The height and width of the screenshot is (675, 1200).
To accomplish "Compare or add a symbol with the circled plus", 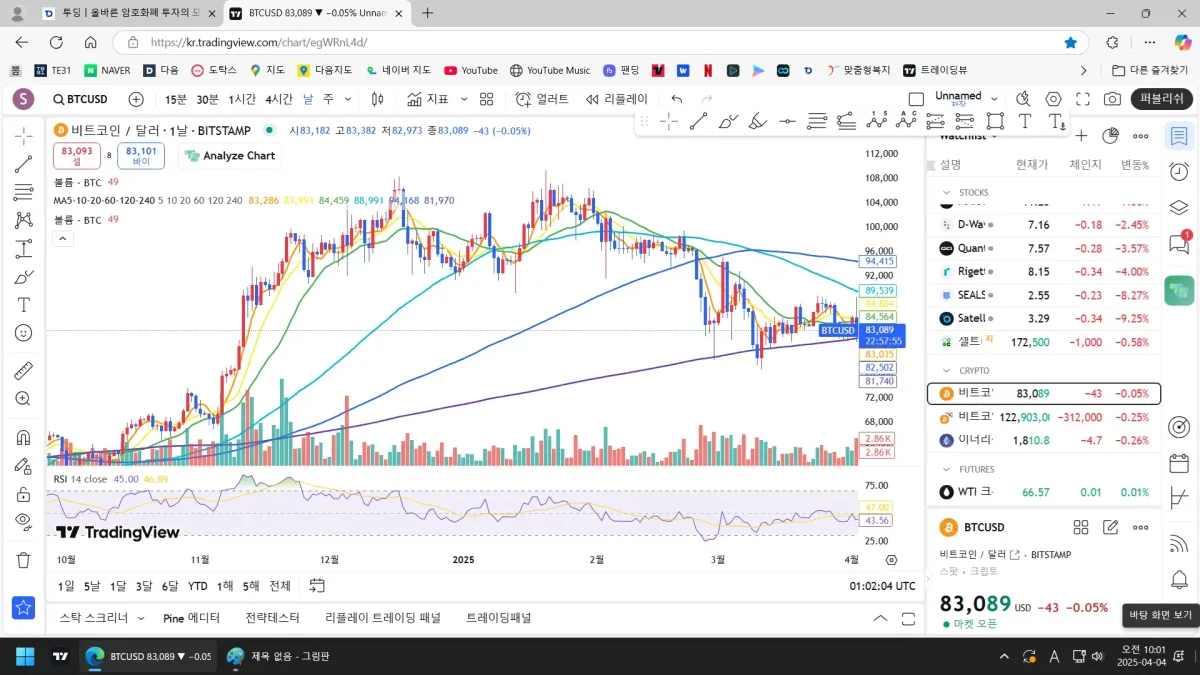I will point(136,99).
